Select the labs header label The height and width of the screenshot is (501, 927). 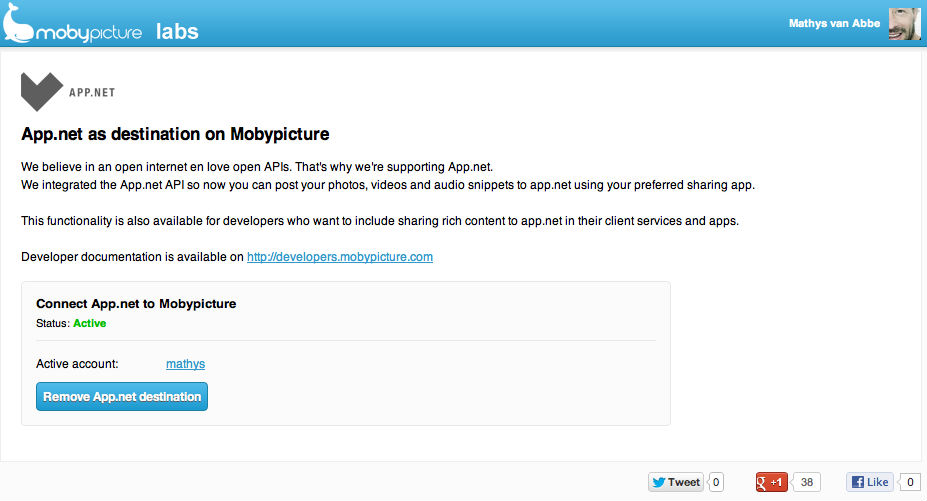177,31
